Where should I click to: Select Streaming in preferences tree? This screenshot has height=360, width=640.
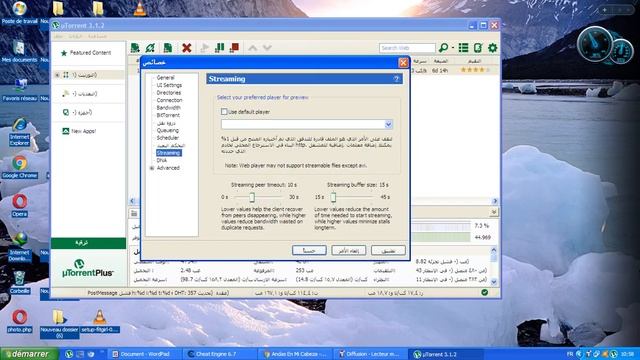coord(168,153)
